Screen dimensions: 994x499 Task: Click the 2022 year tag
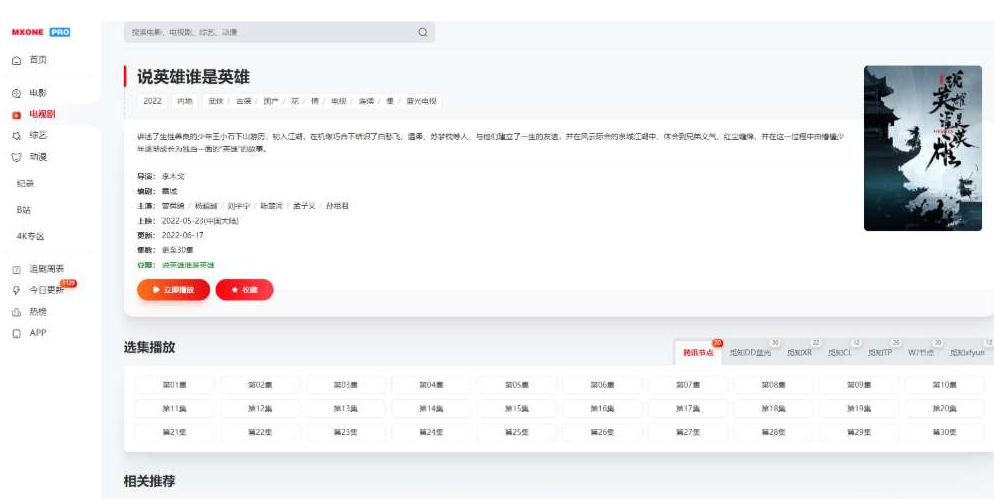(x=152, y=101)
